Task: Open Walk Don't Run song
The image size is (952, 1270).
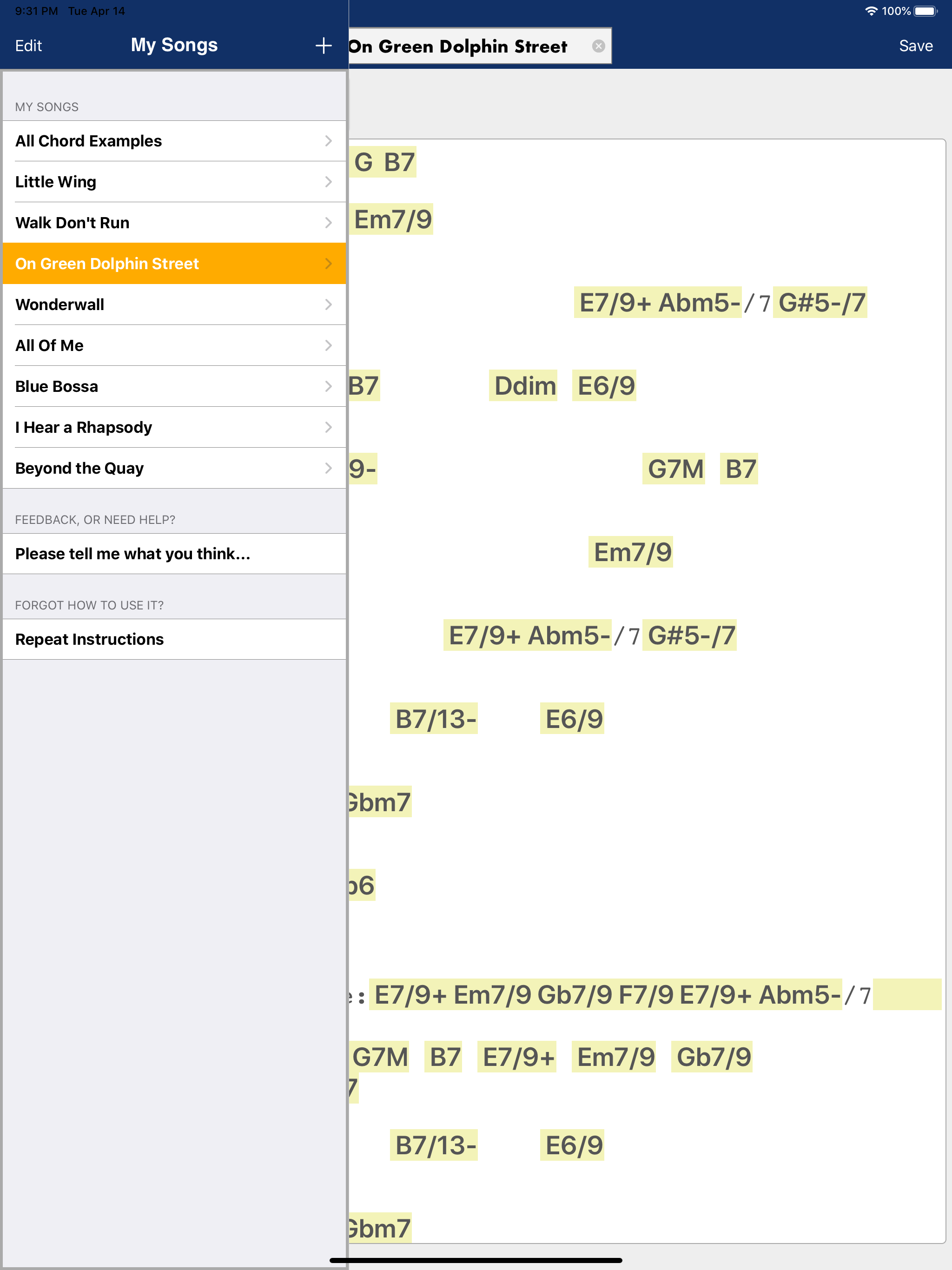Action: [x=174, y=223]
